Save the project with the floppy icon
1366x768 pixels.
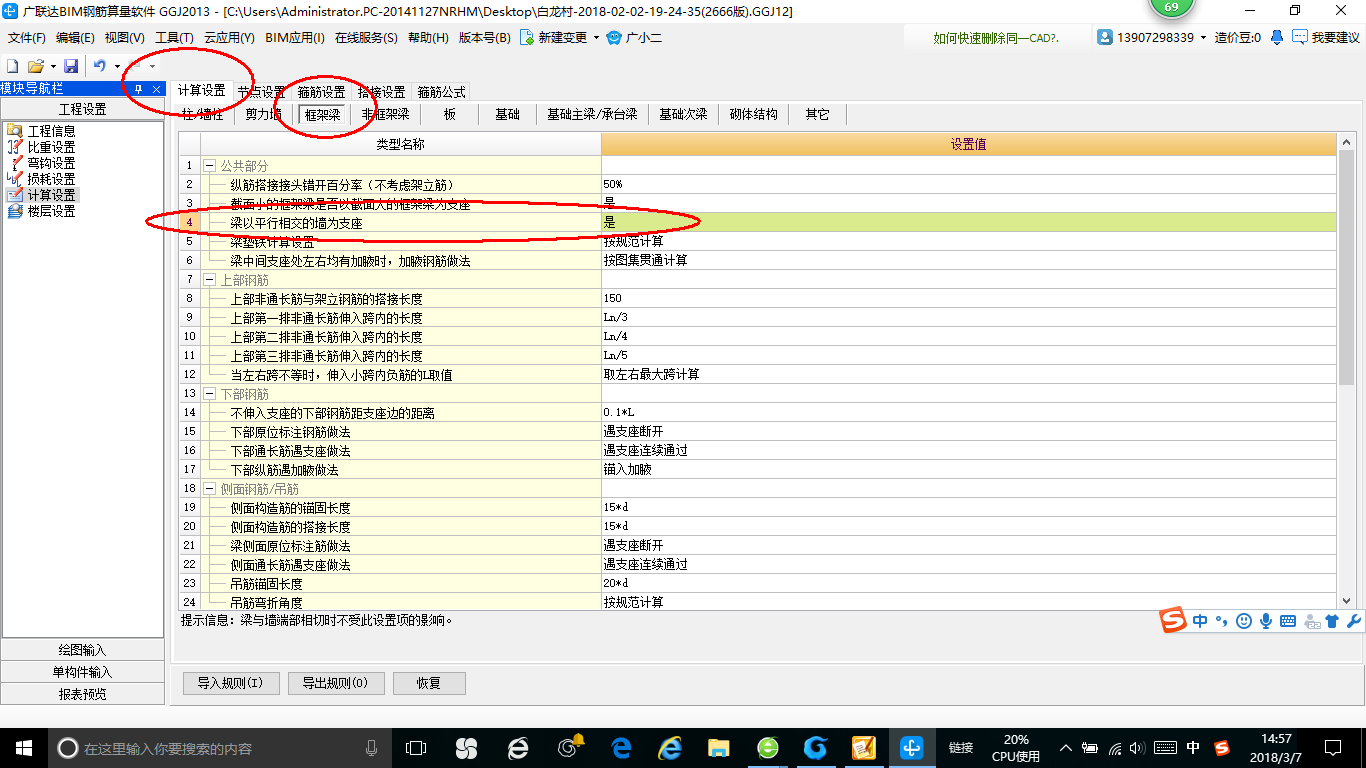71,66
